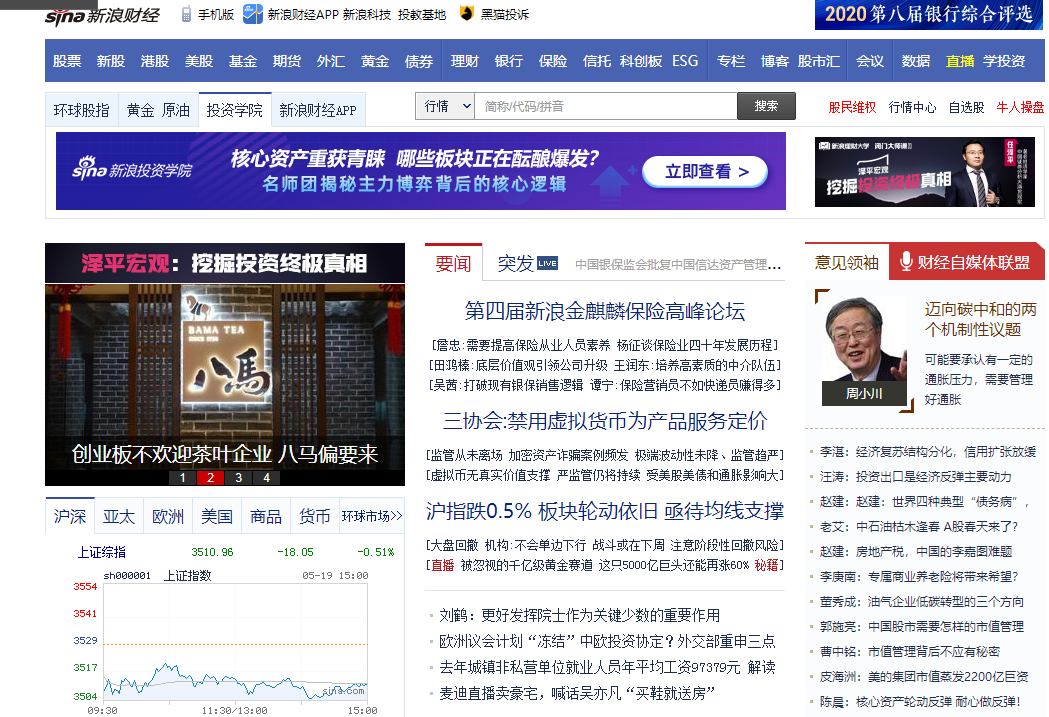Open the 自选股 link
This screenshot has width=1049, height=717.
(967, 107)
